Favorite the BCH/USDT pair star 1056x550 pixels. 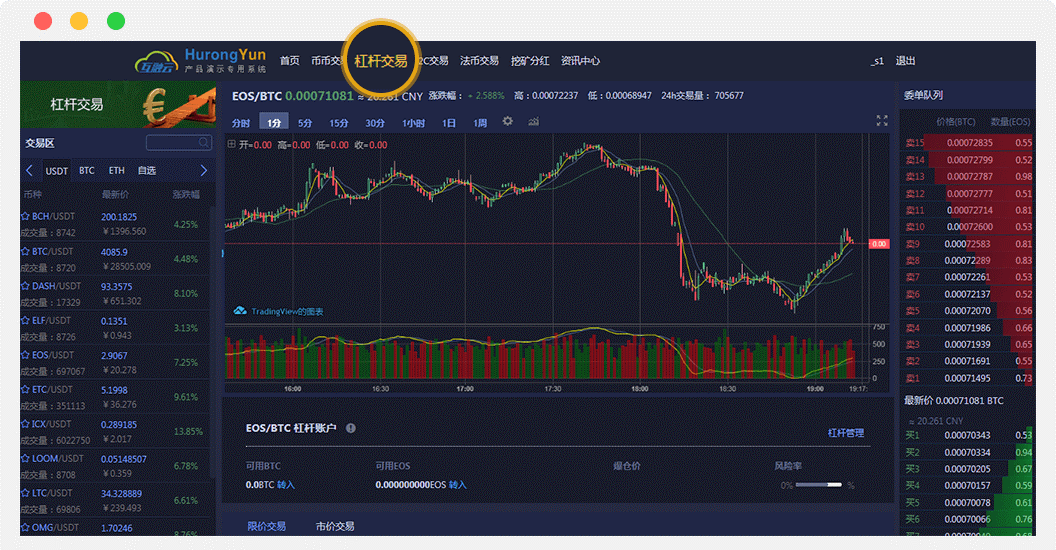(x=25, y=216)
